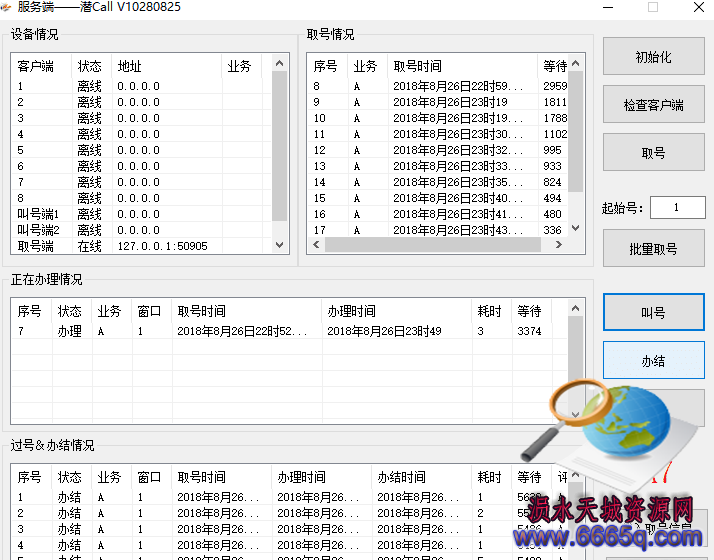Click the 批量取号 button
714x560 pixels.
coord(653,249)
